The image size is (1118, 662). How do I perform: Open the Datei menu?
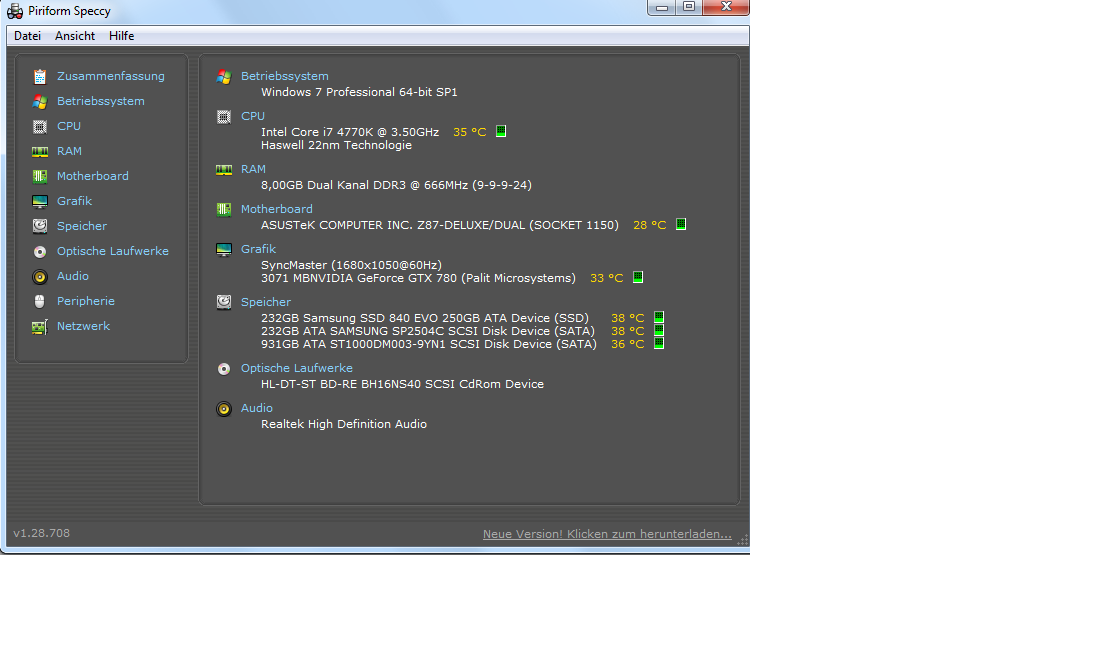click(x=27, y=36)
